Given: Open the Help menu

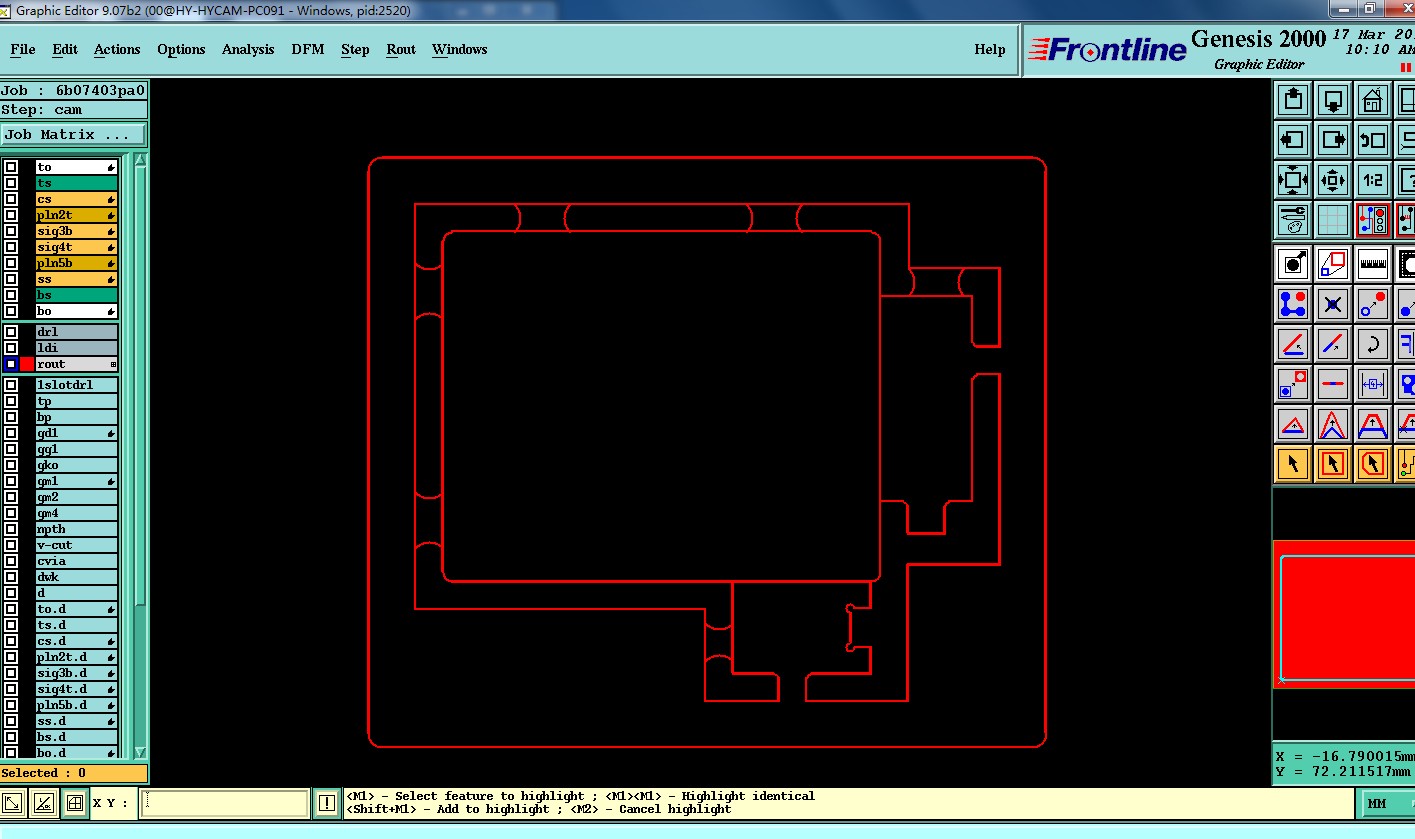Looking at the screenshot, I should (x=990, y=49).
